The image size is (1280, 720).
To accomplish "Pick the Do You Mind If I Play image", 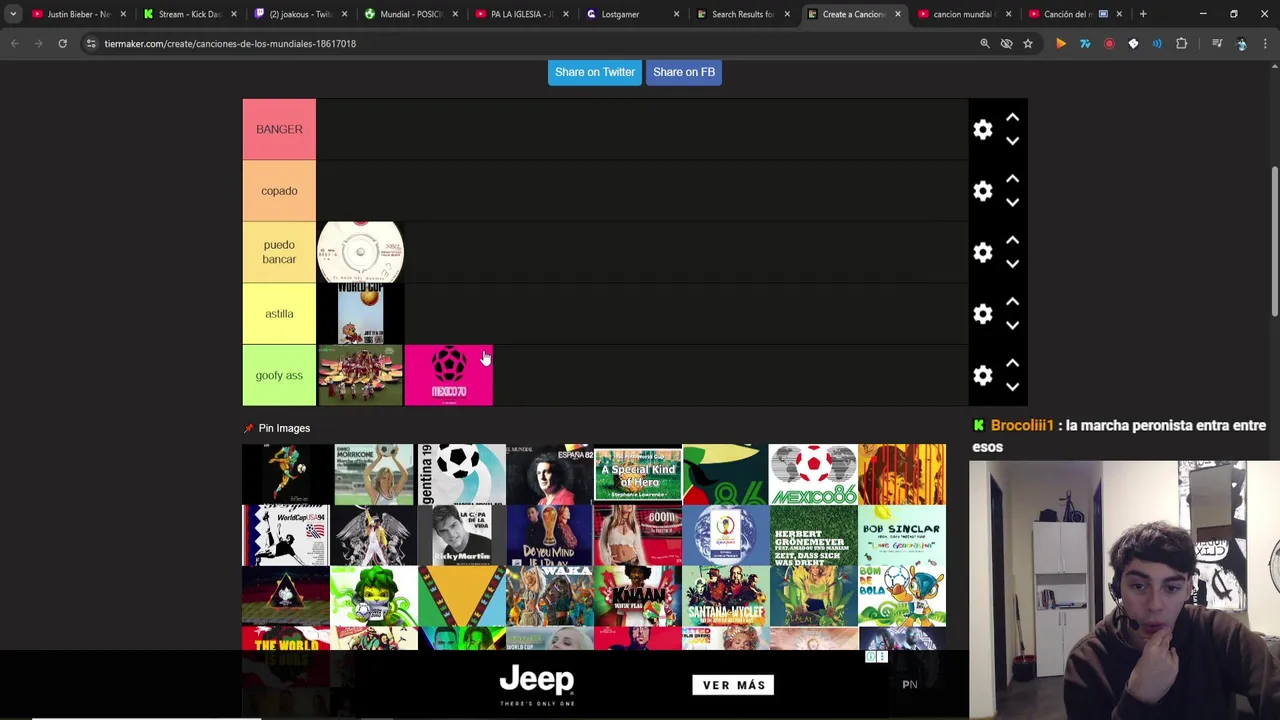I will pos(549,535).
